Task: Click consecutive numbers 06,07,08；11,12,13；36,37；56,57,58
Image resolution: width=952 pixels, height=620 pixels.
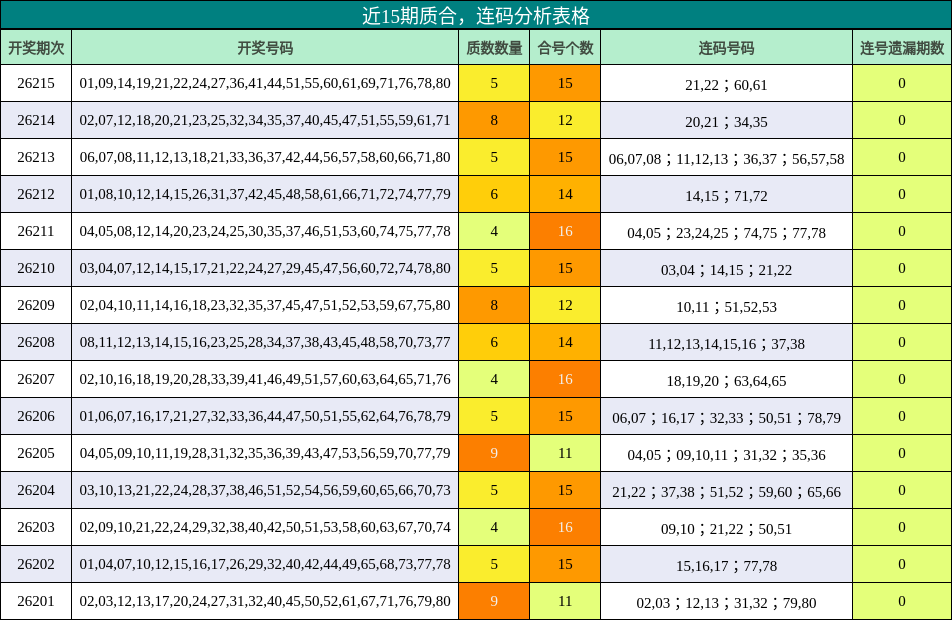Action: pyautogui.click(x=726, y=159)
